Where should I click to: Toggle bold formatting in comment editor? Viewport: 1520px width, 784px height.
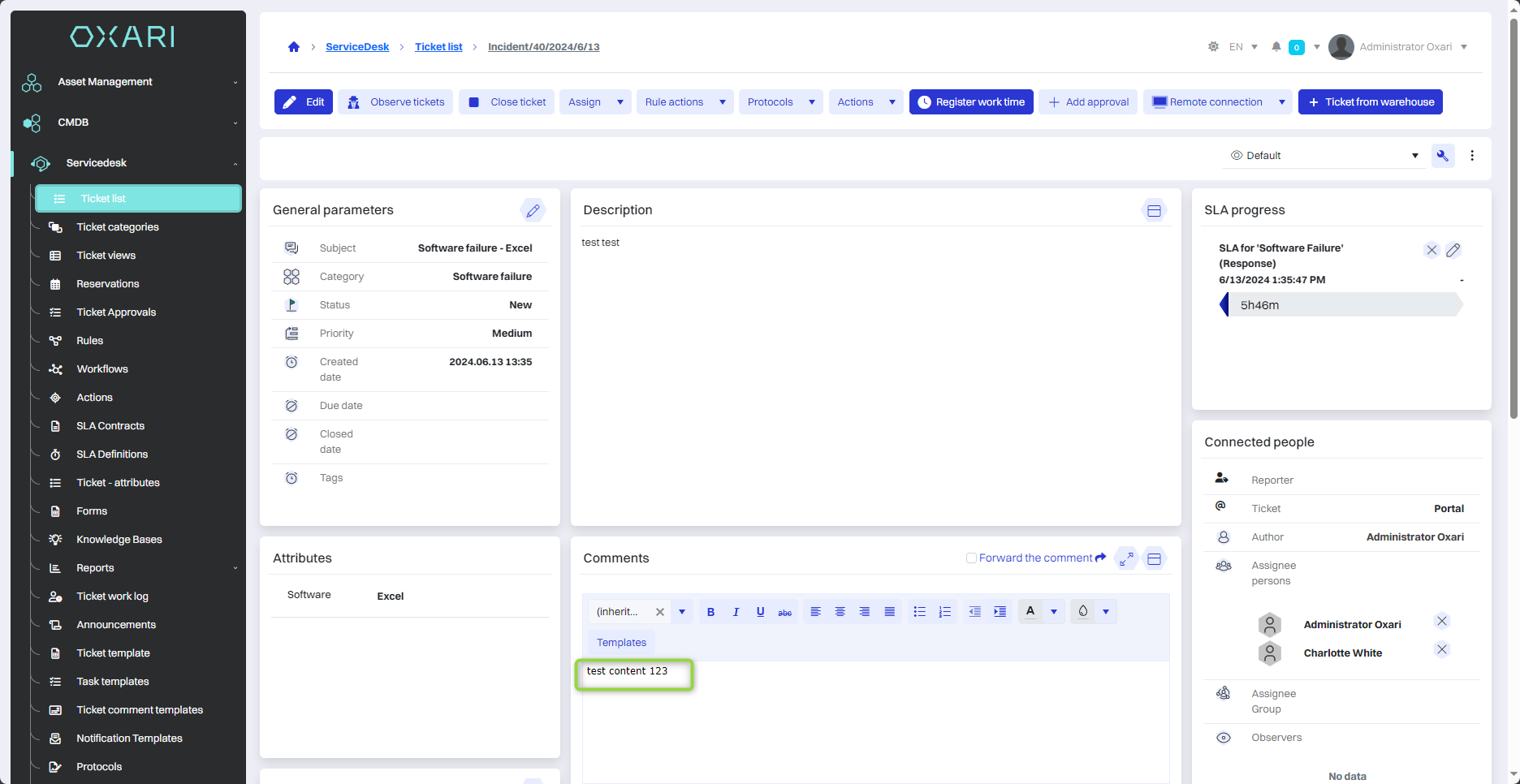point(710,612)
